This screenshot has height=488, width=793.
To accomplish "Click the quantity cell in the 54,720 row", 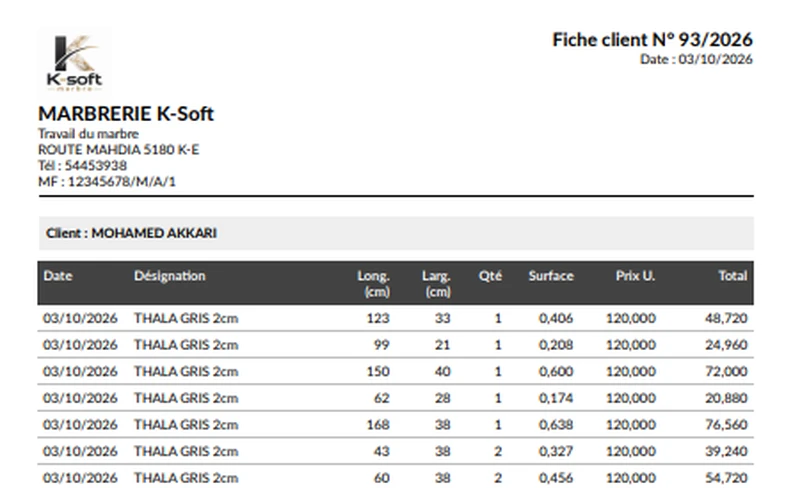I will point(498,478).
